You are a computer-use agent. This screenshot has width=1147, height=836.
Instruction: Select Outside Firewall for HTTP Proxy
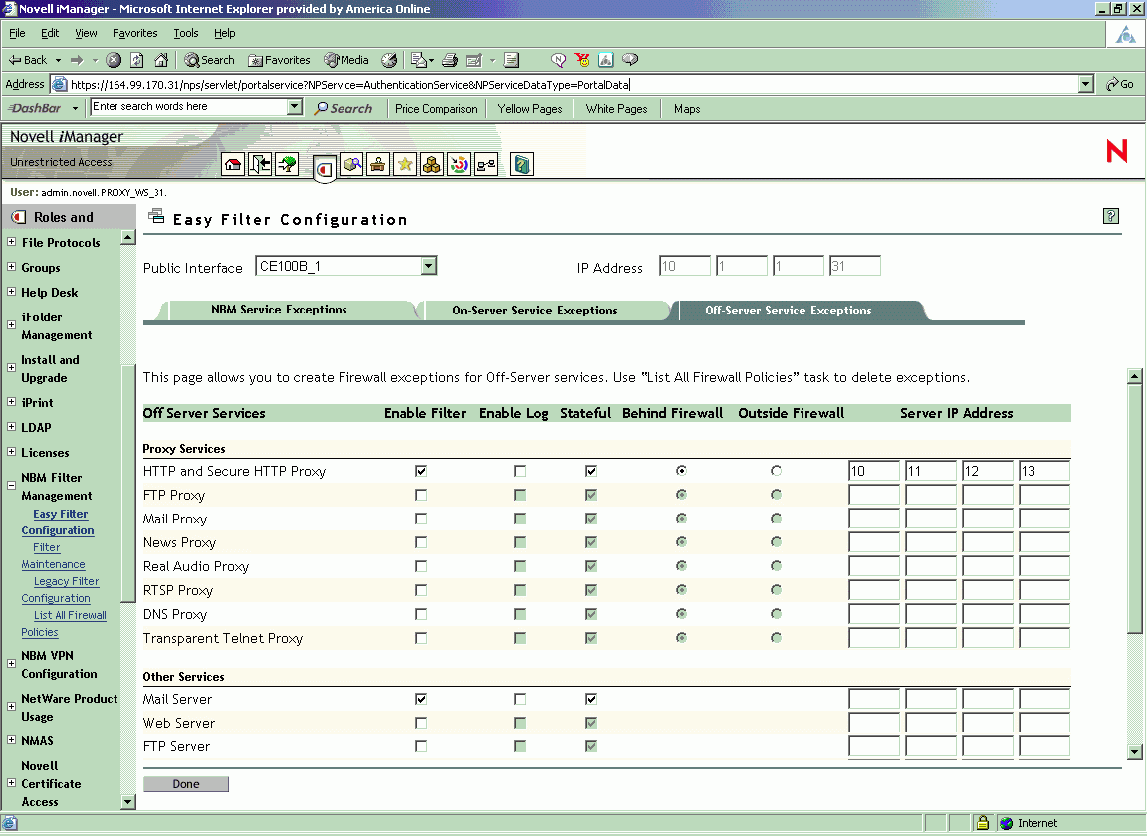pos(776,471)
